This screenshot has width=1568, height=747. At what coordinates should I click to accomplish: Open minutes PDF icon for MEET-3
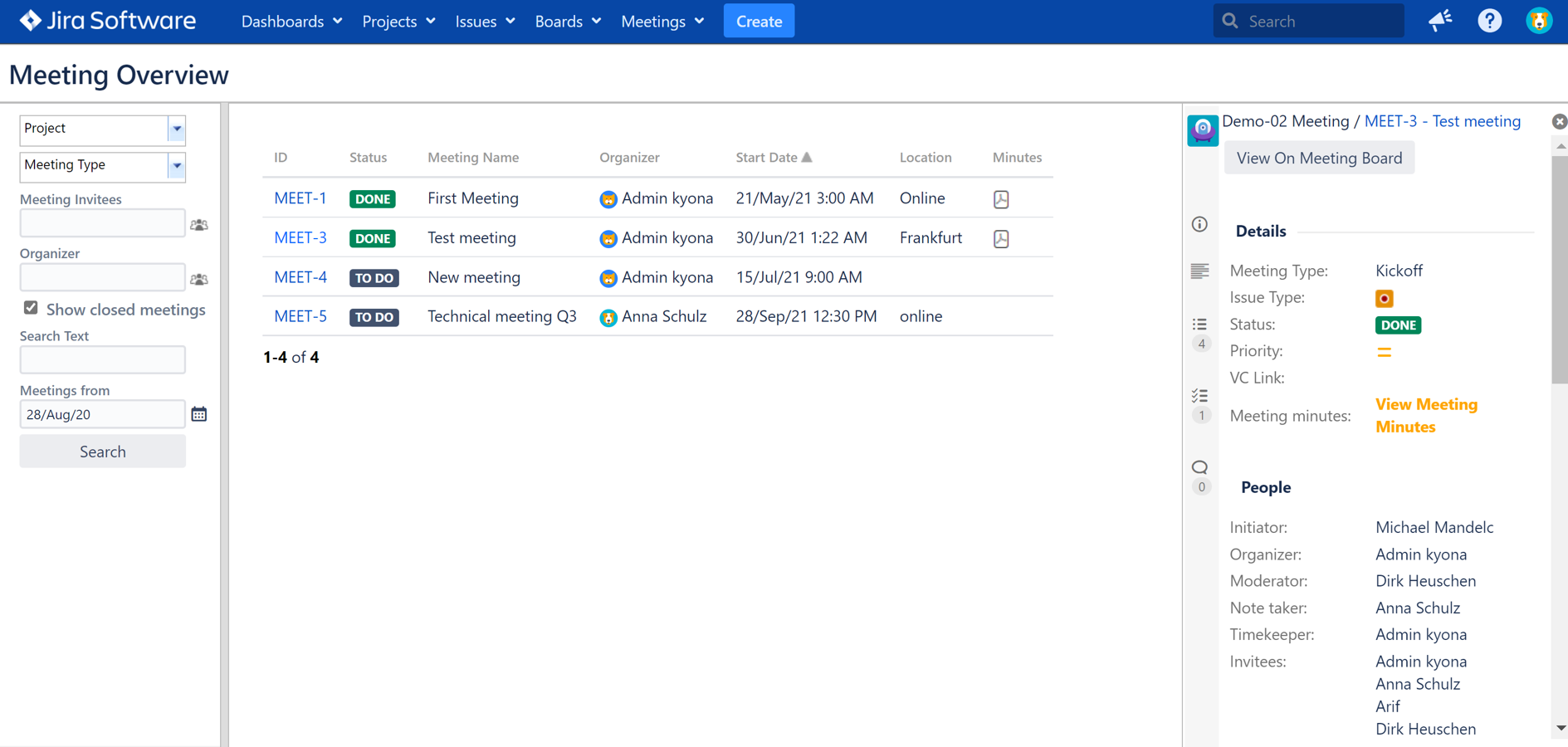tap(1001, 239)
